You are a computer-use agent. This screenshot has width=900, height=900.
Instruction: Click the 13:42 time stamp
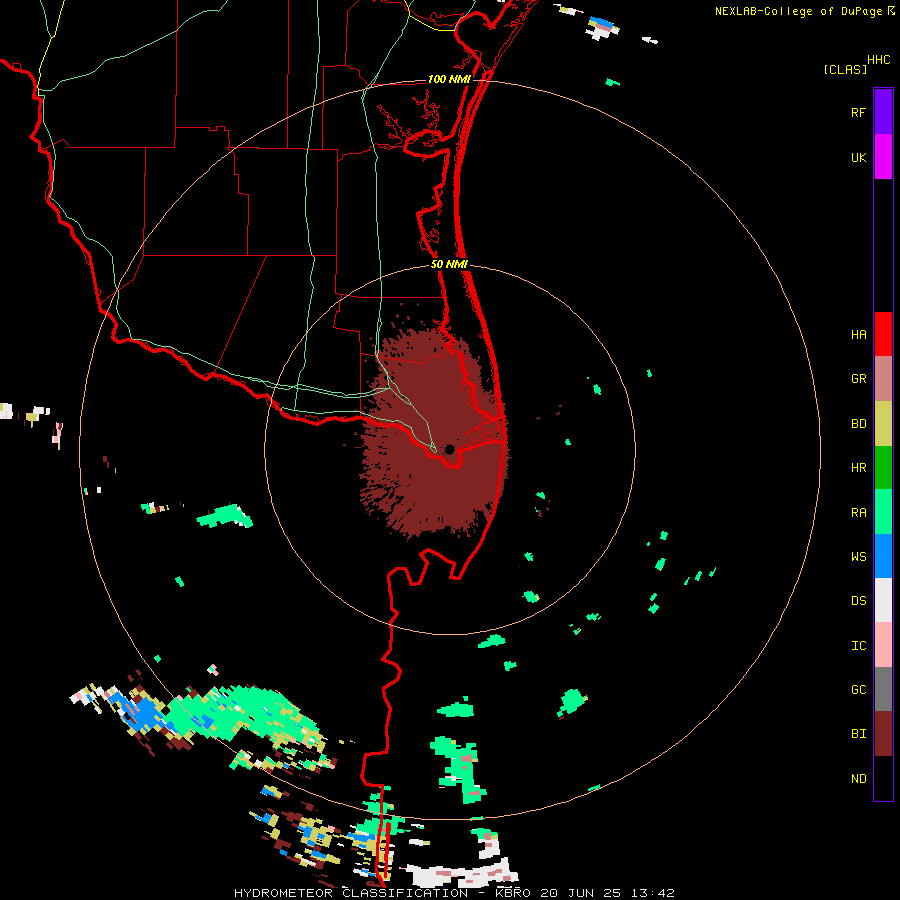coord(654,893)
